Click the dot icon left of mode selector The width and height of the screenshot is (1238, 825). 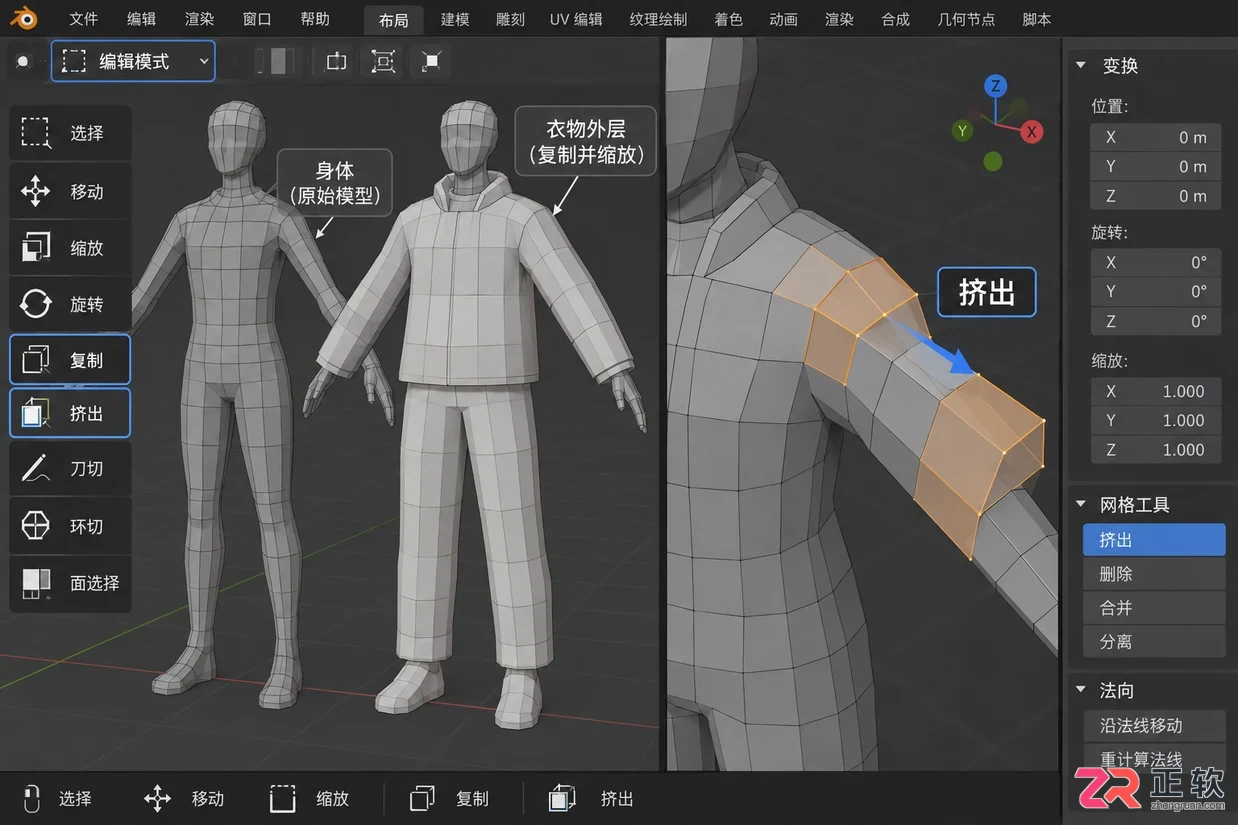23,61
